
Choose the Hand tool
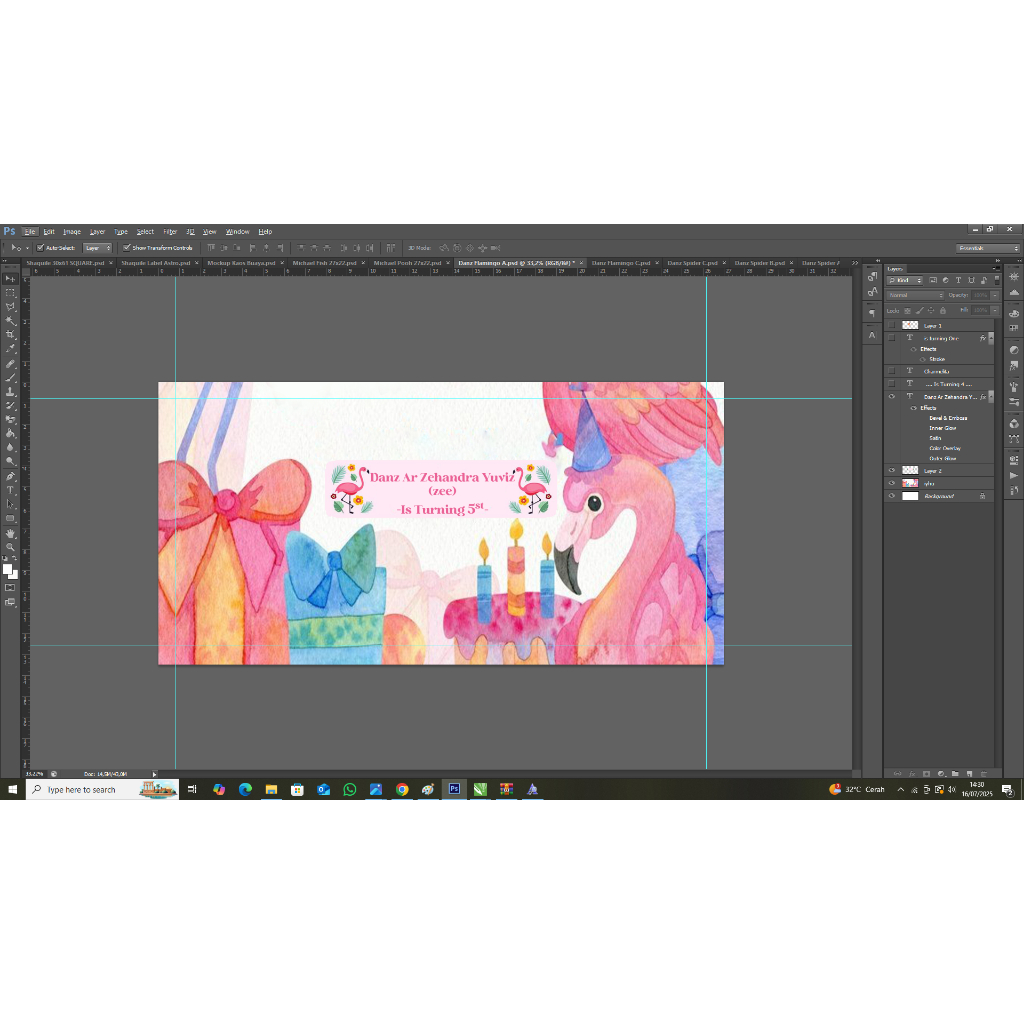coord(10,533)
